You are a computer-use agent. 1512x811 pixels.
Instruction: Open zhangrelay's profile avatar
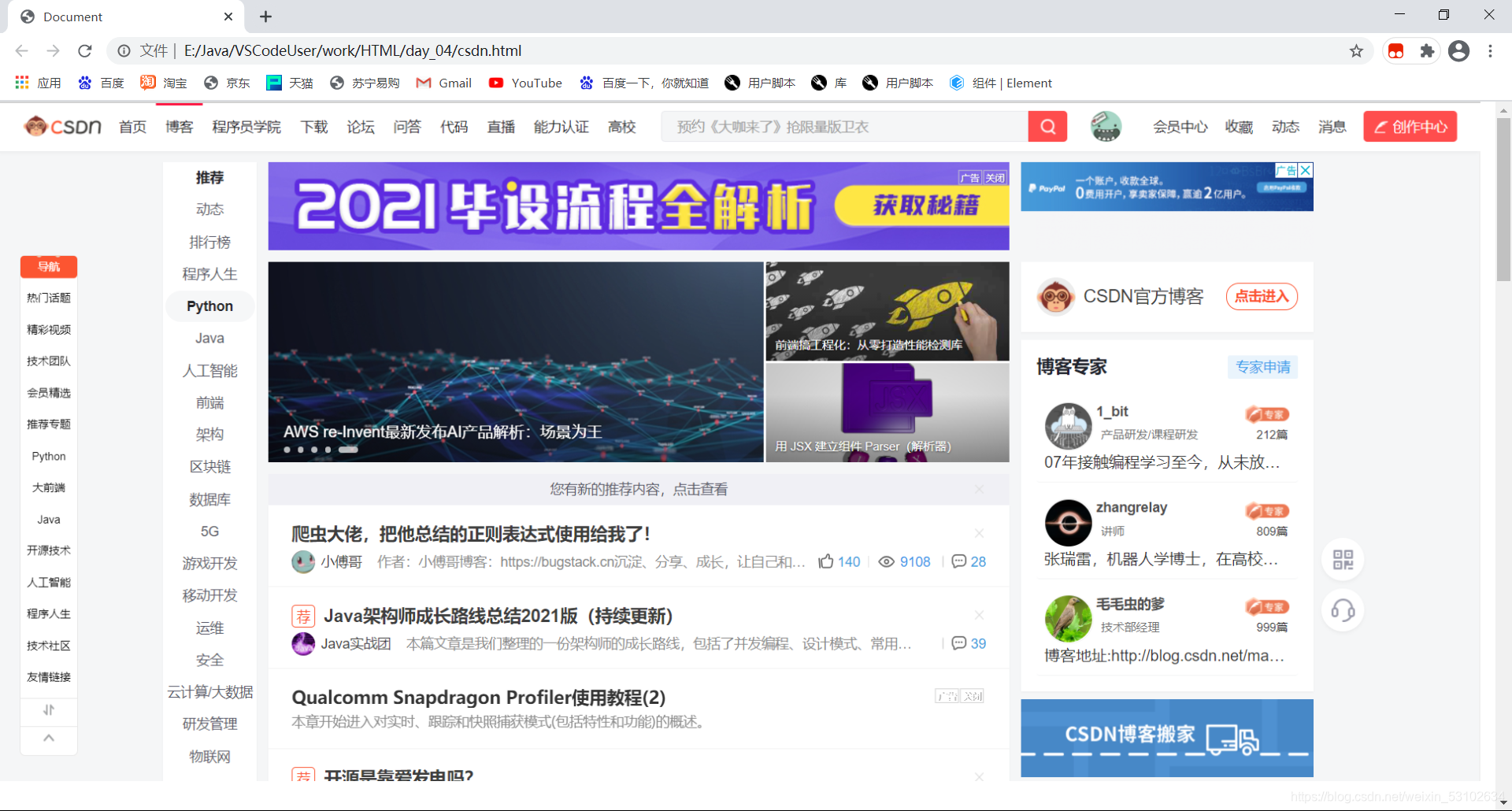1068,523
